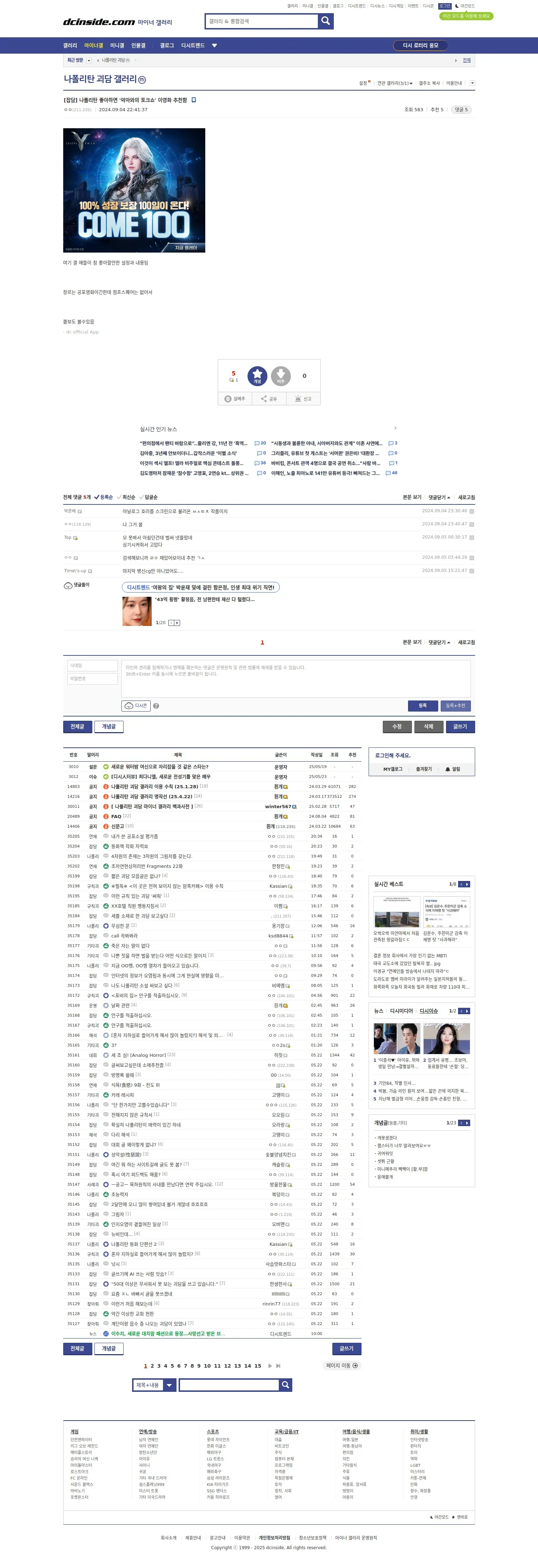Click the comment text area
This screenshot has width=538, height=1568.
(x=296, y=679)
